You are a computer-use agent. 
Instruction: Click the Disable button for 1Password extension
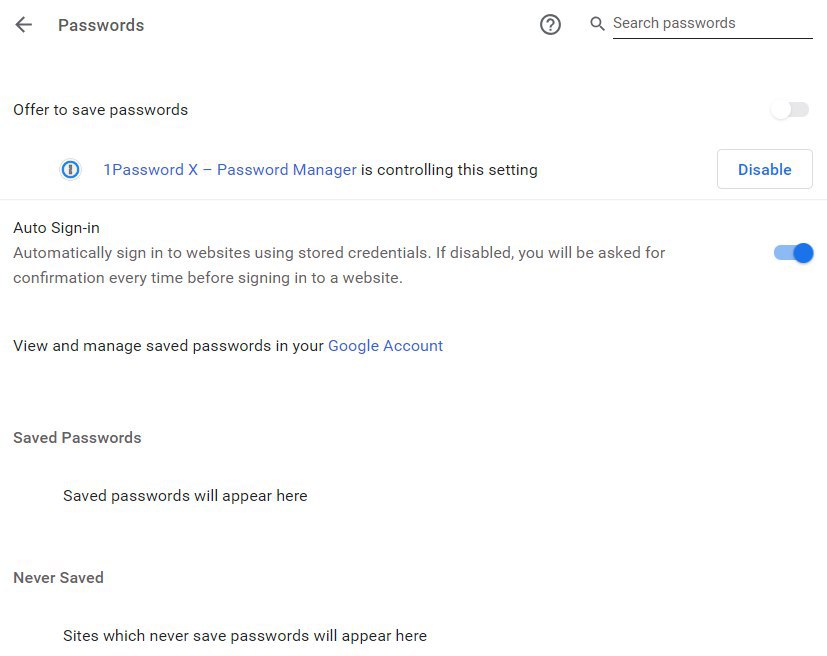[764, 169]
